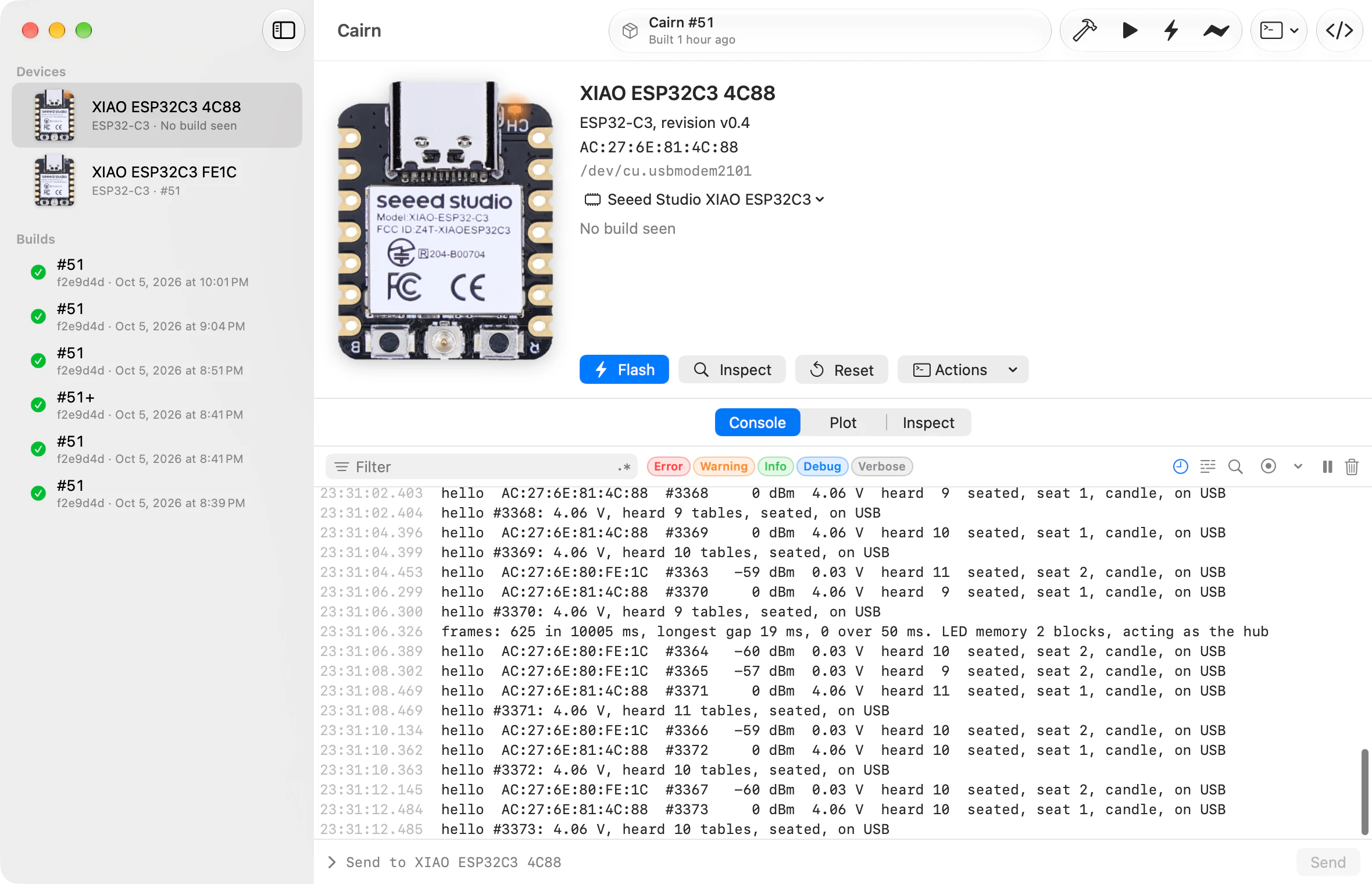The image size is (1372, 884).
Task: Click the log line hello #3373
Action: 843,829
